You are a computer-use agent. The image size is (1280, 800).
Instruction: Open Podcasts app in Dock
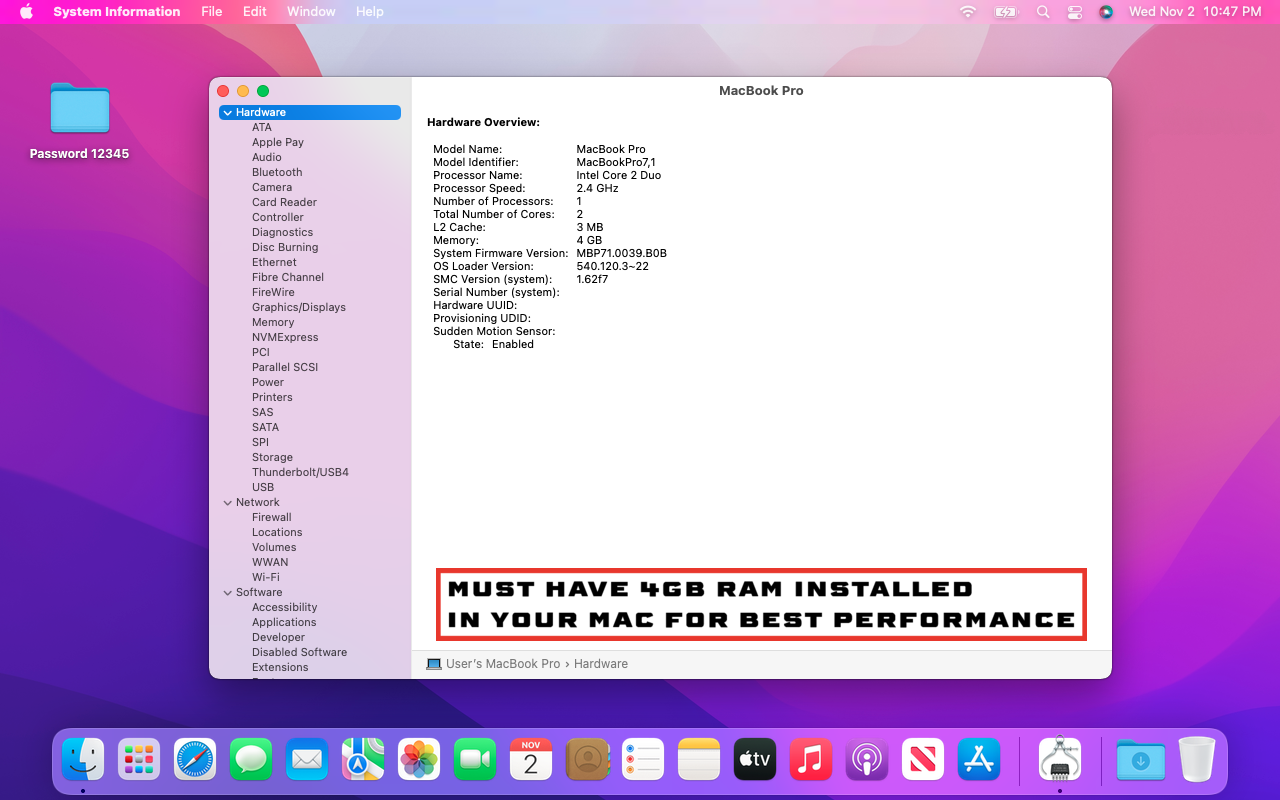pos(867,759)
